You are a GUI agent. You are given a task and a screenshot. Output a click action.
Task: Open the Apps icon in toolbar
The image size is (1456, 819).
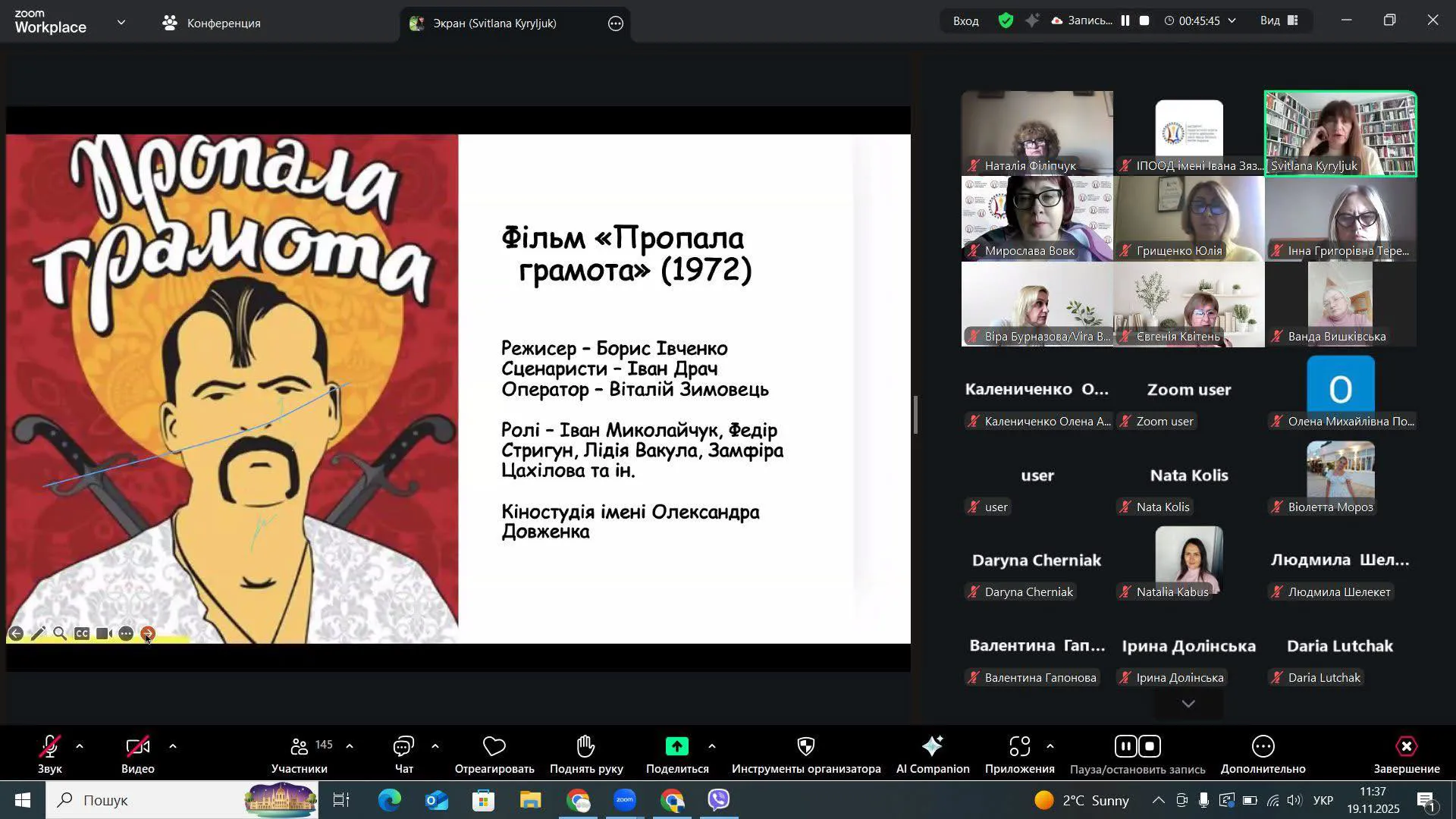point(1019,747)
